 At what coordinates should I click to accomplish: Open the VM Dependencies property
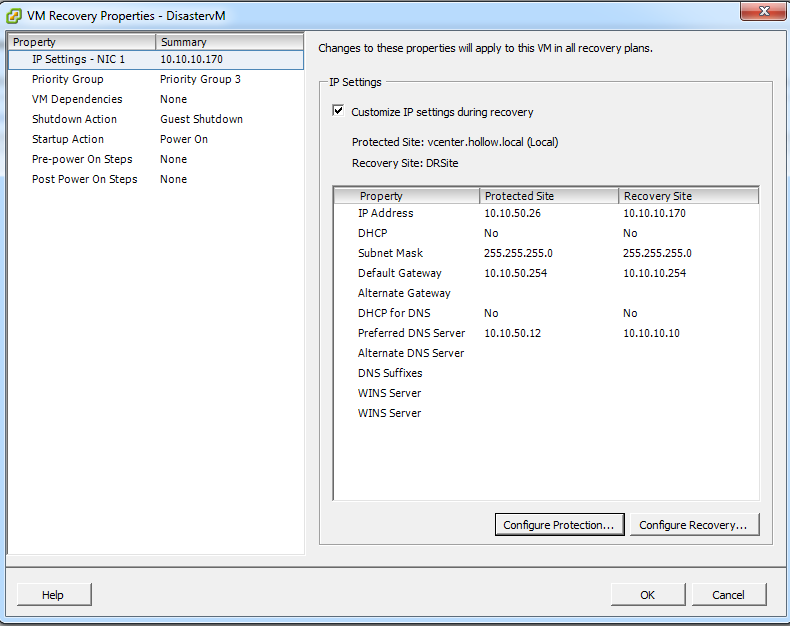pyautogui.click(x=77, y=99)
